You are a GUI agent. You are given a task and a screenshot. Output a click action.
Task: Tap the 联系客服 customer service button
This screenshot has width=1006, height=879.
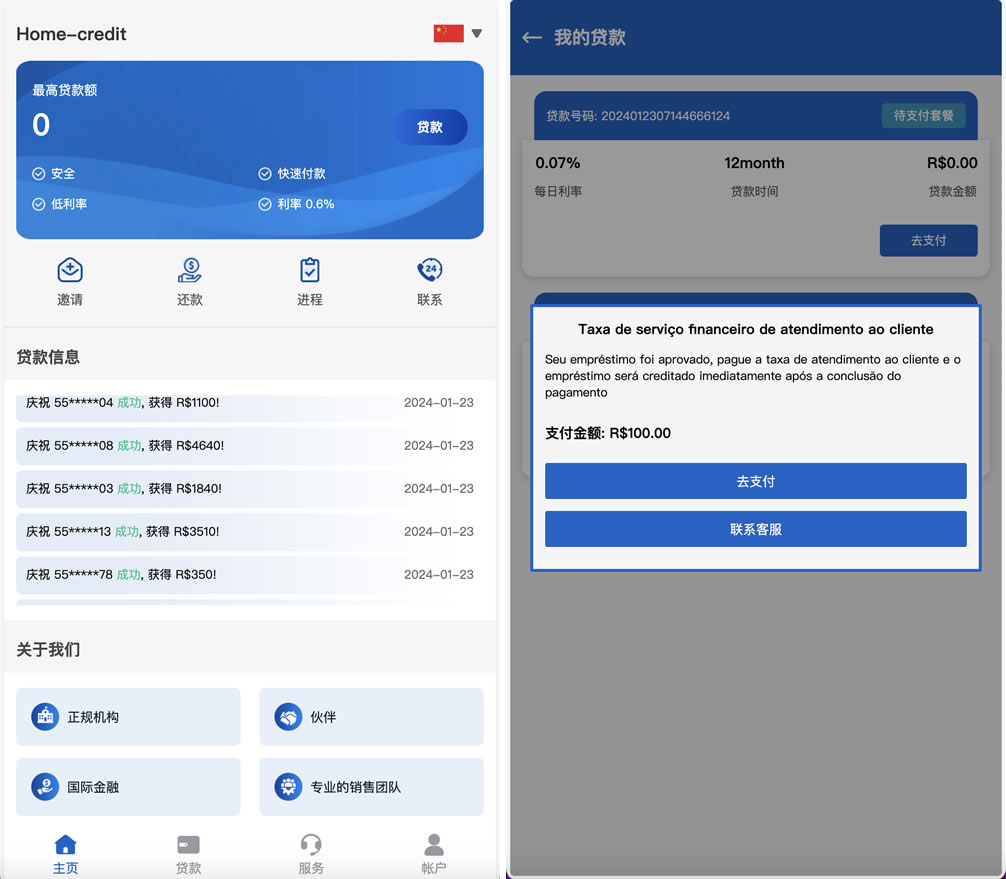(755, 529)
